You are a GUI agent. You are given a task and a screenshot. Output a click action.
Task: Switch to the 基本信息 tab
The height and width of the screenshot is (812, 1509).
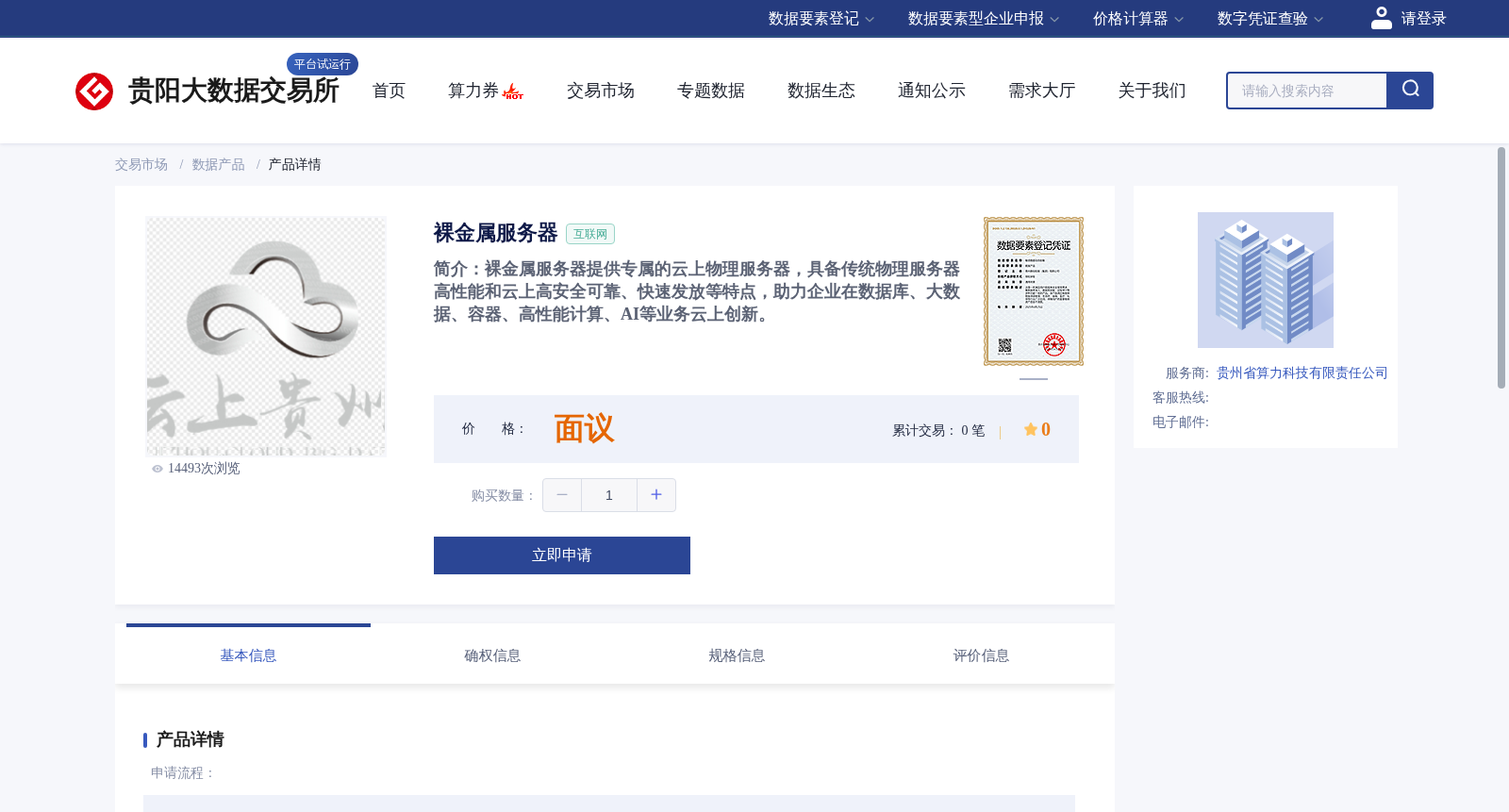248,655
